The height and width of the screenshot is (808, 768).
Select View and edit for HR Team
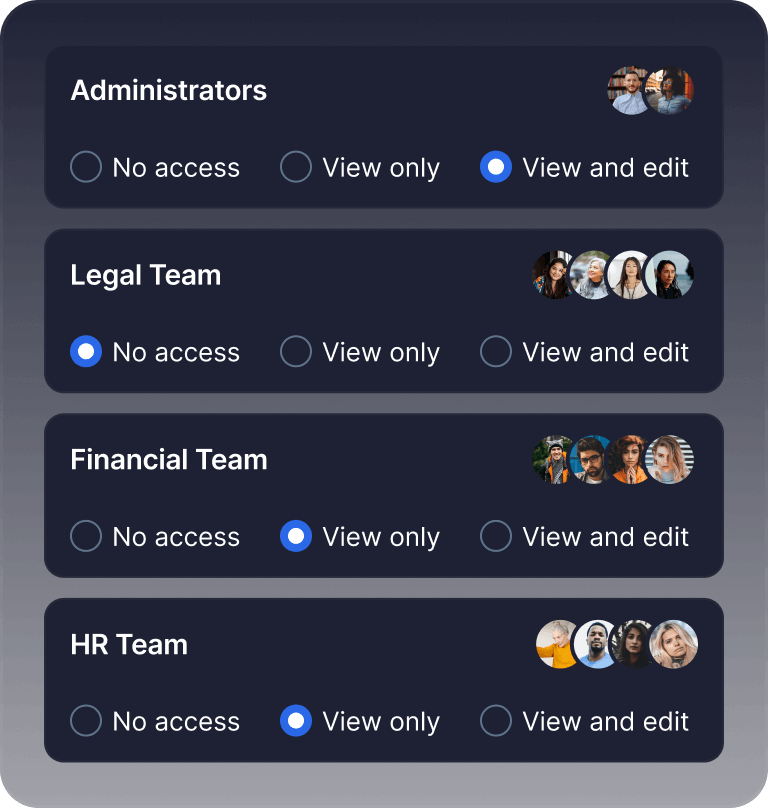(496, 721)
